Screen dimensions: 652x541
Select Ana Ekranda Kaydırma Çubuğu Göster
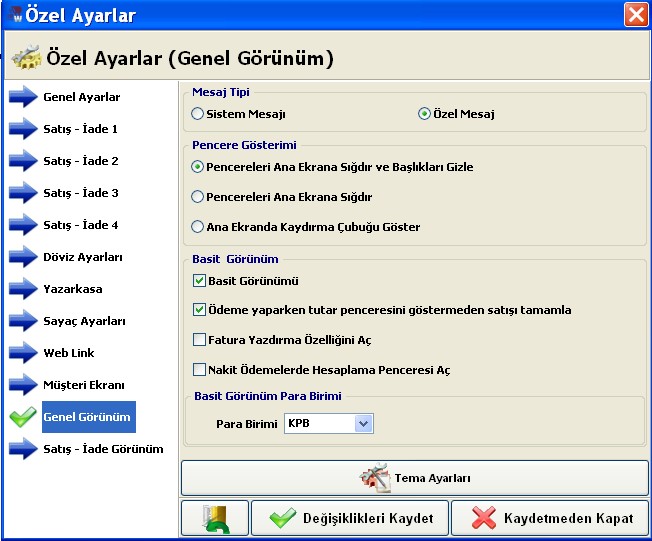[197, 227]
